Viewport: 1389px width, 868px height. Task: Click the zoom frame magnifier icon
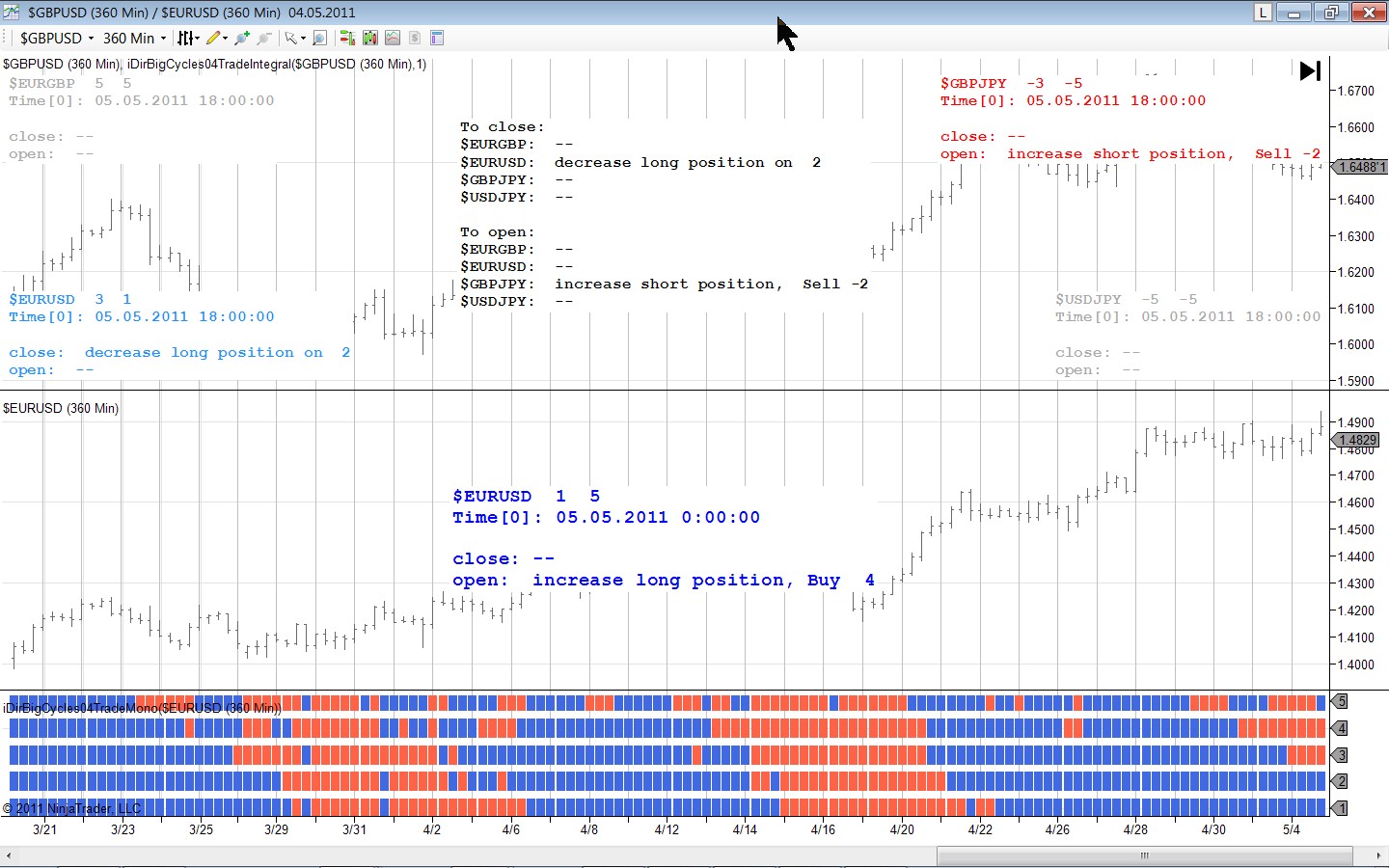pos(320,39)
